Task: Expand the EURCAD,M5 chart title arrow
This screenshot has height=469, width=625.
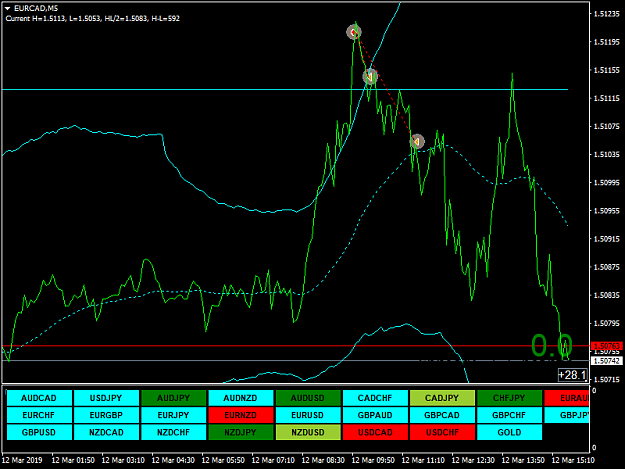Action: [x=7, y=8]
